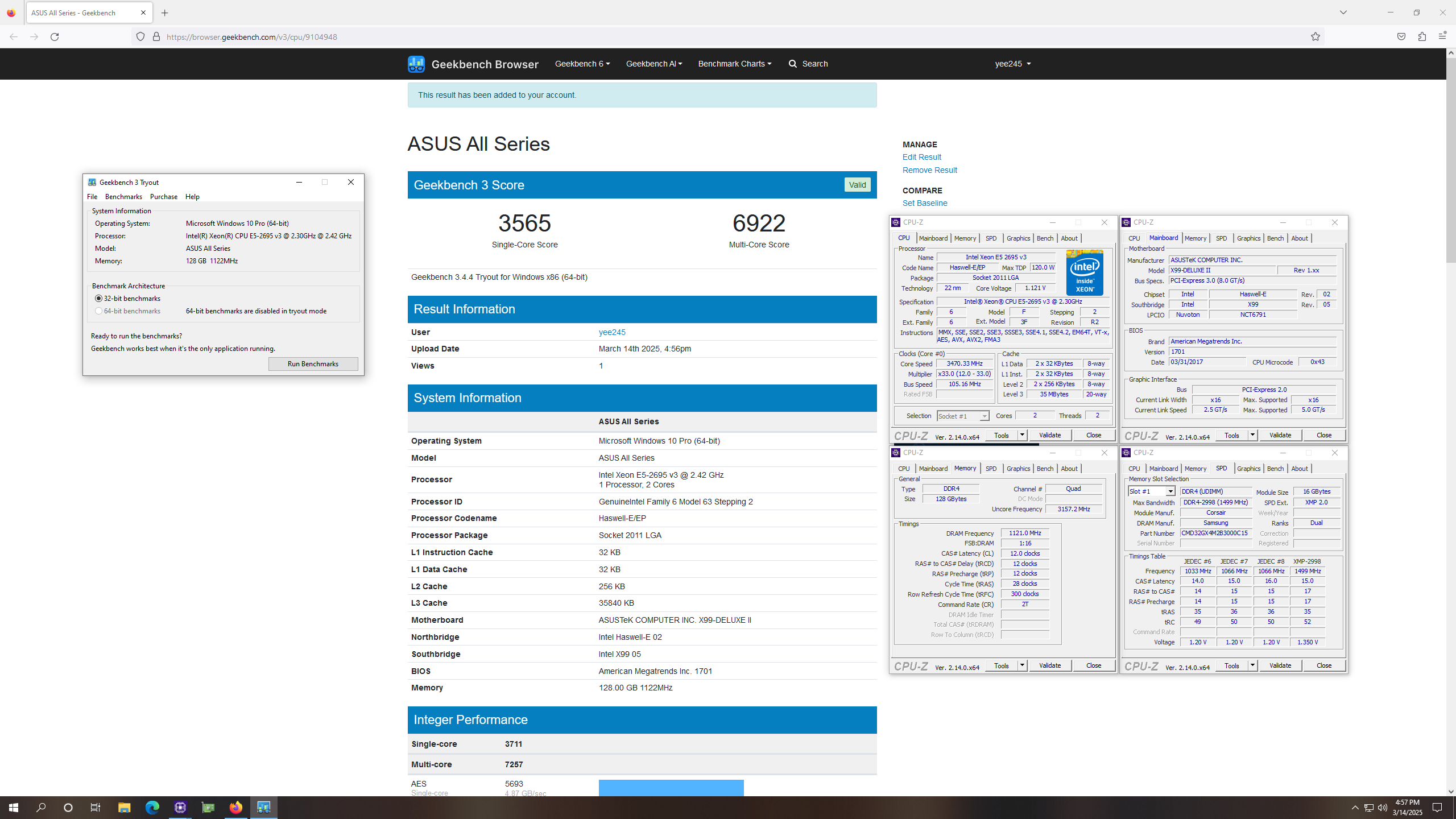Click the Geekbench Browser logo icon
1456x819 pixels.
pyautogui.click(x=416, y=64)
